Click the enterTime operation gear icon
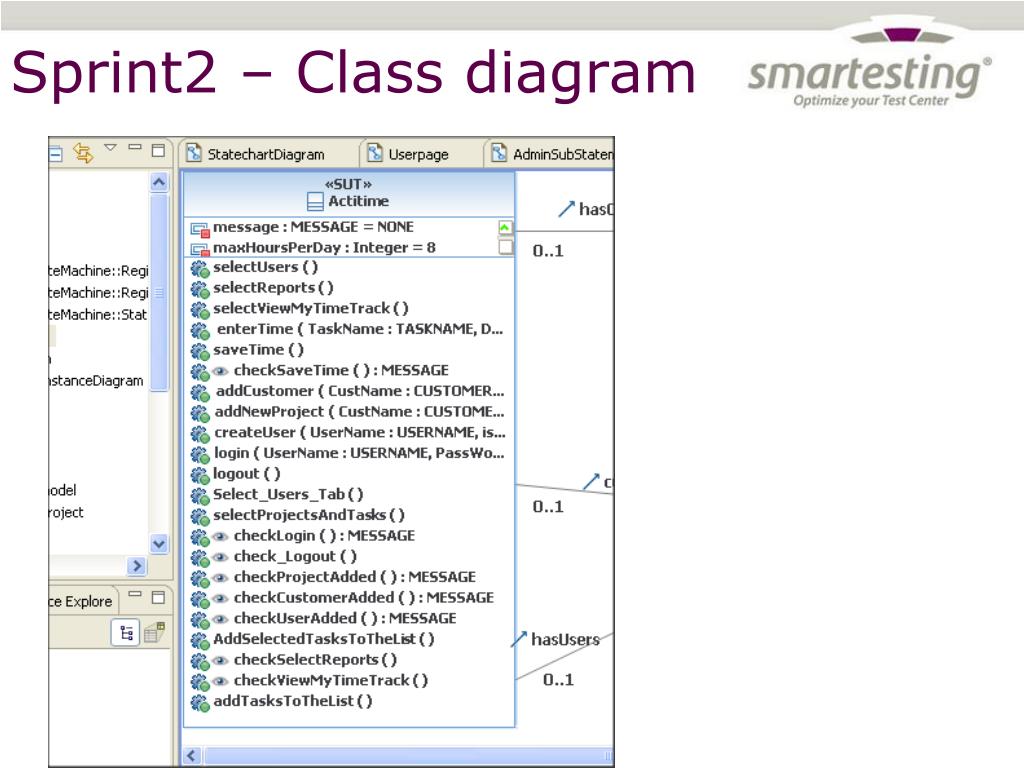This screenshot has width=1024, height=768. point(200,330)
